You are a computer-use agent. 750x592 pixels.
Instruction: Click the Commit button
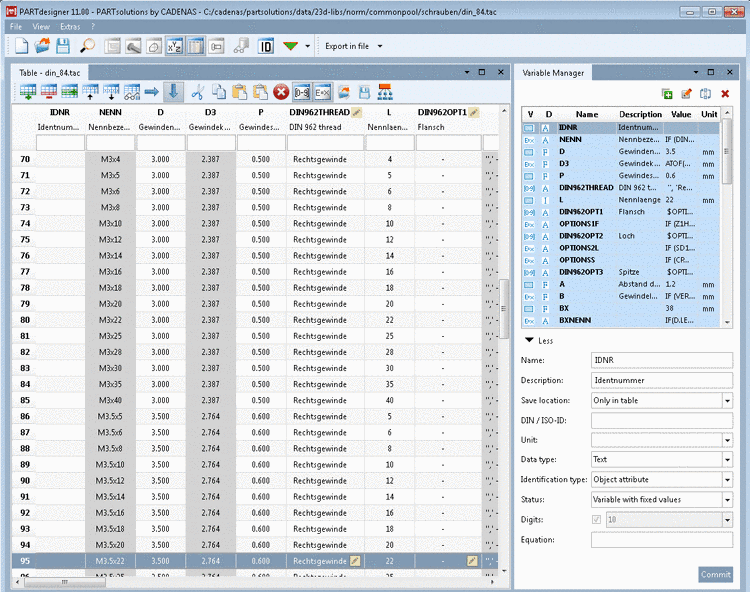(x=715, y=574)
